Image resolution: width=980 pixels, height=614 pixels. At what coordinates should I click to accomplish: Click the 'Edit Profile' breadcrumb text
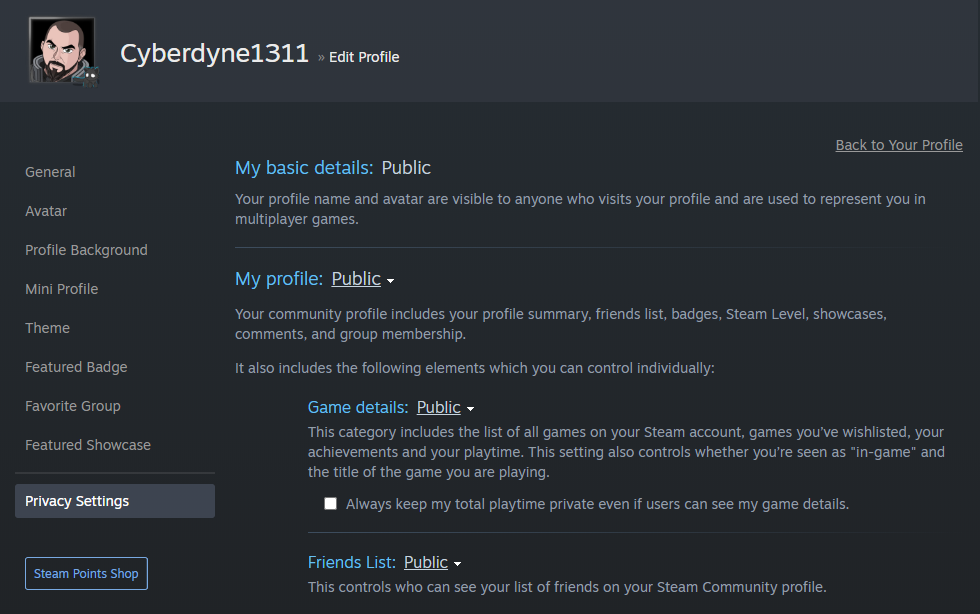click(x=364, y=57)
